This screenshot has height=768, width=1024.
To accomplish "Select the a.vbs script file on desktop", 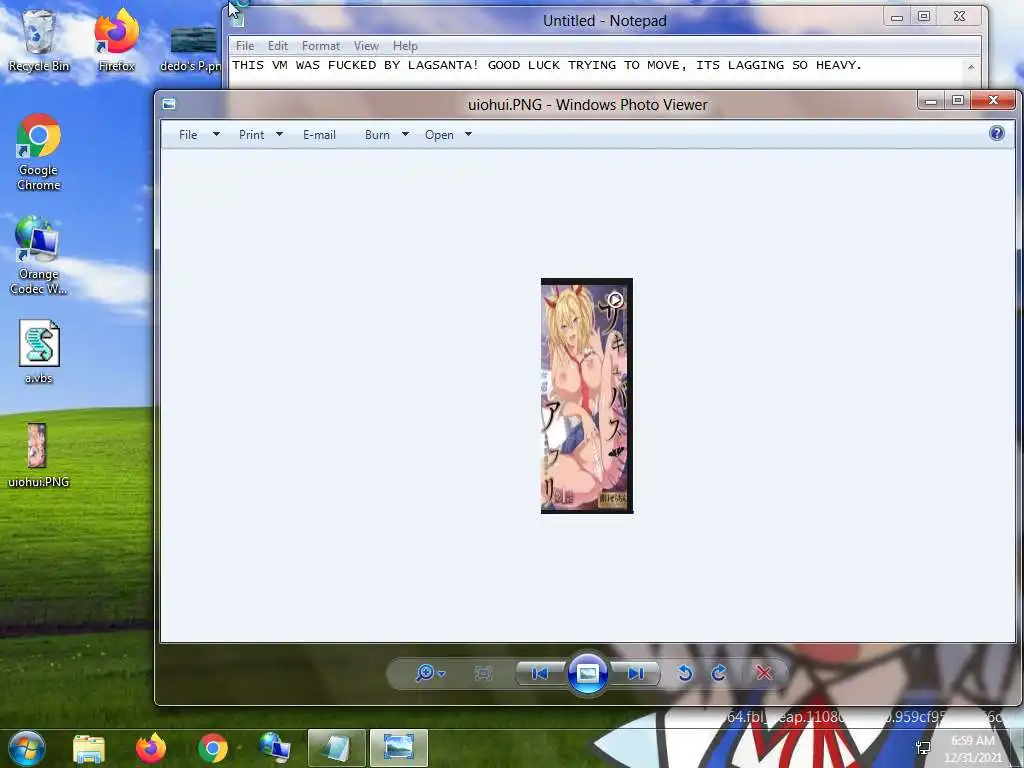I will click(39, 351).
